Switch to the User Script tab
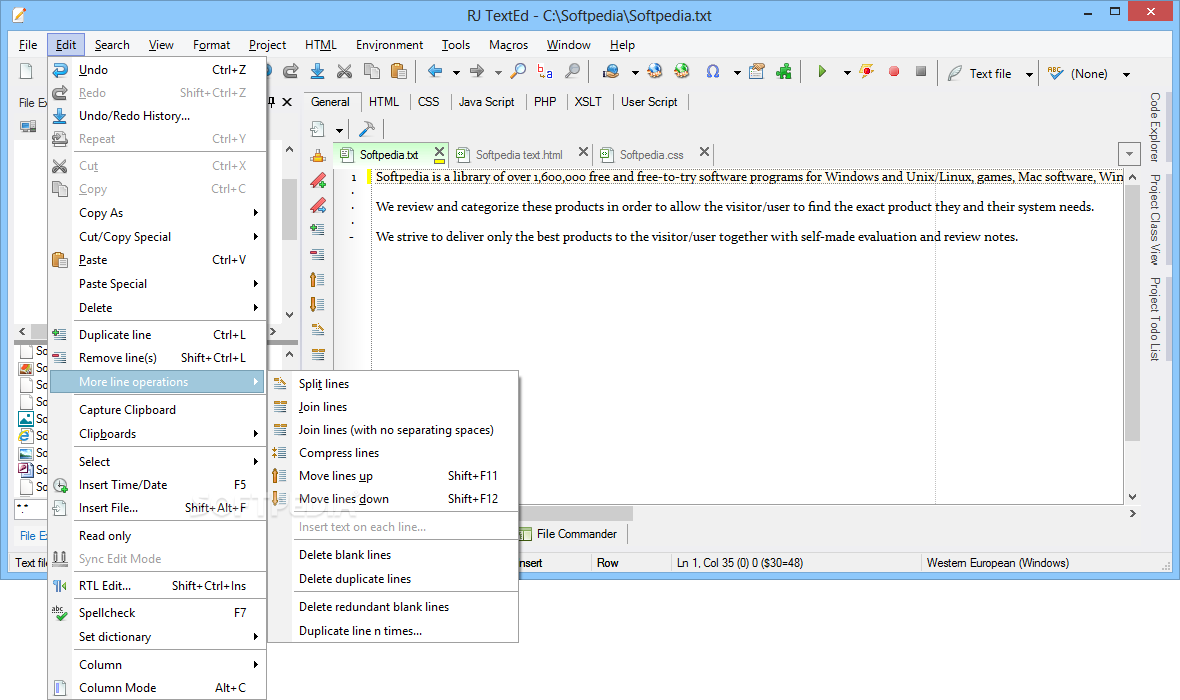Viewport: 1180px width, 700px height. click(x=649, y=102)
